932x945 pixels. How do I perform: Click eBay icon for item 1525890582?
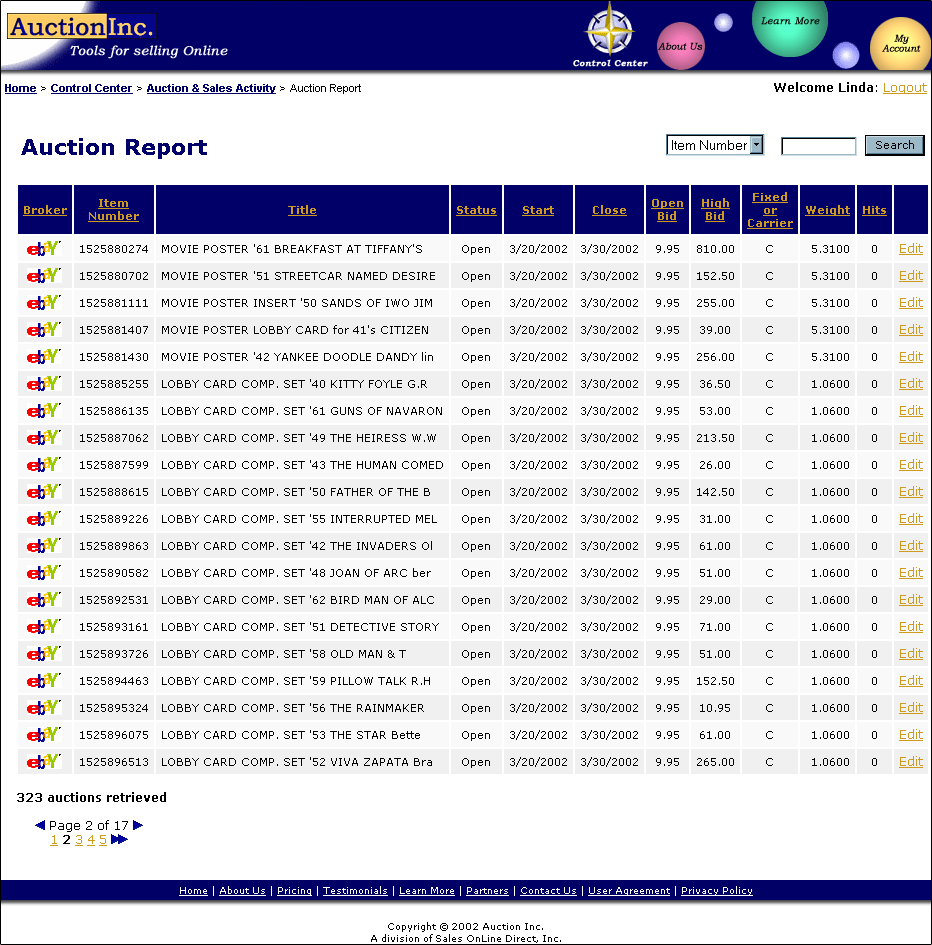[44, 573]
